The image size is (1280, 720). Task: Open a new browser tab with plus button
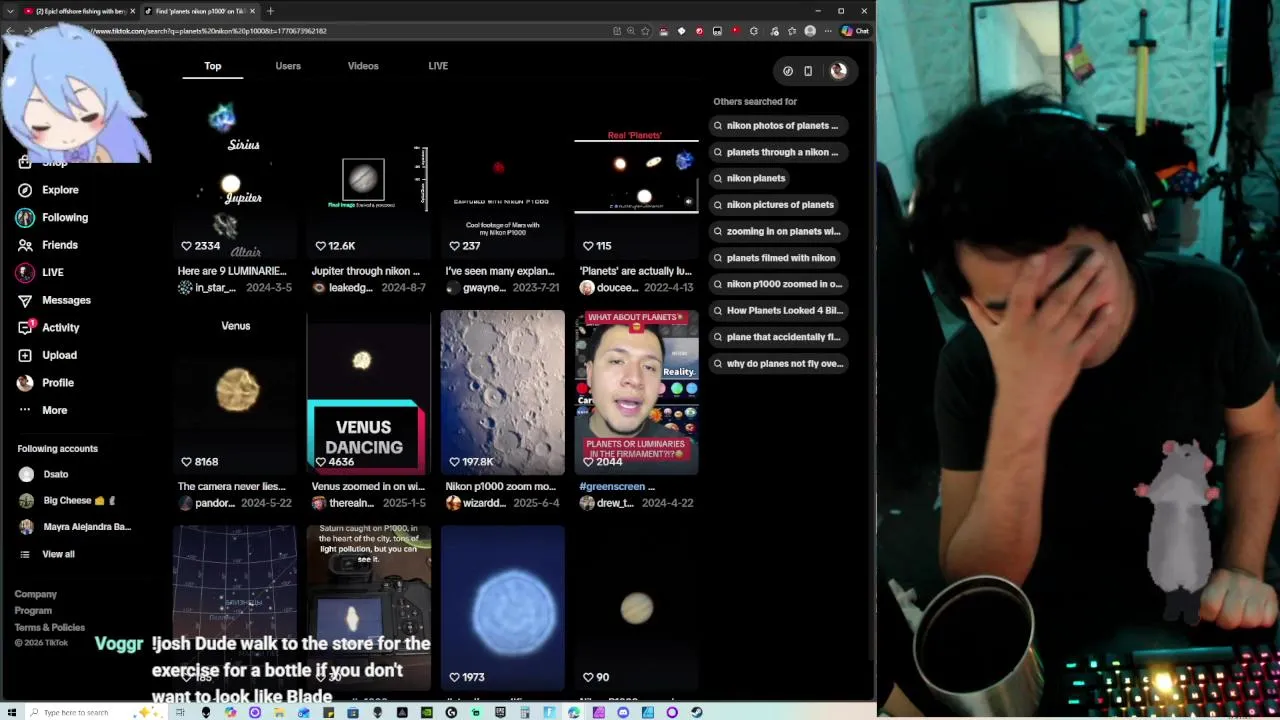270,11
